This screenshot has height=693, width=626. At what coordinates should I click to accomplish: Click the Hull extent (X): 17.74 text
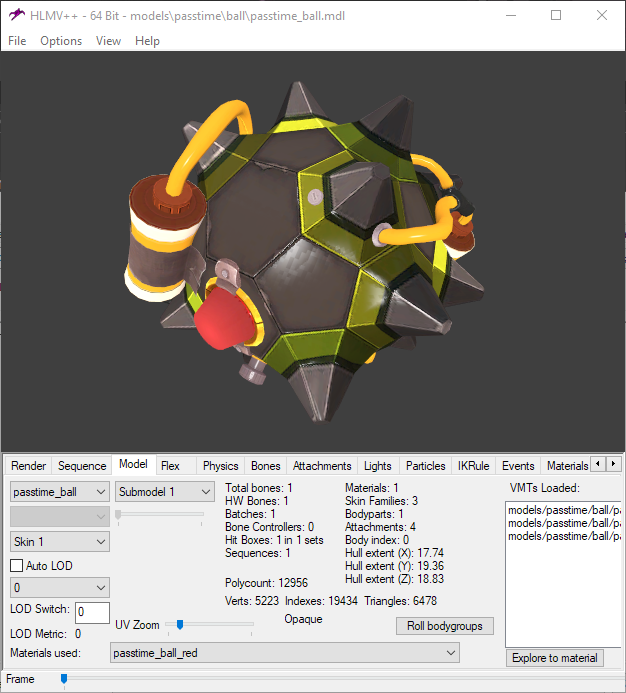[x=394, y=553]
